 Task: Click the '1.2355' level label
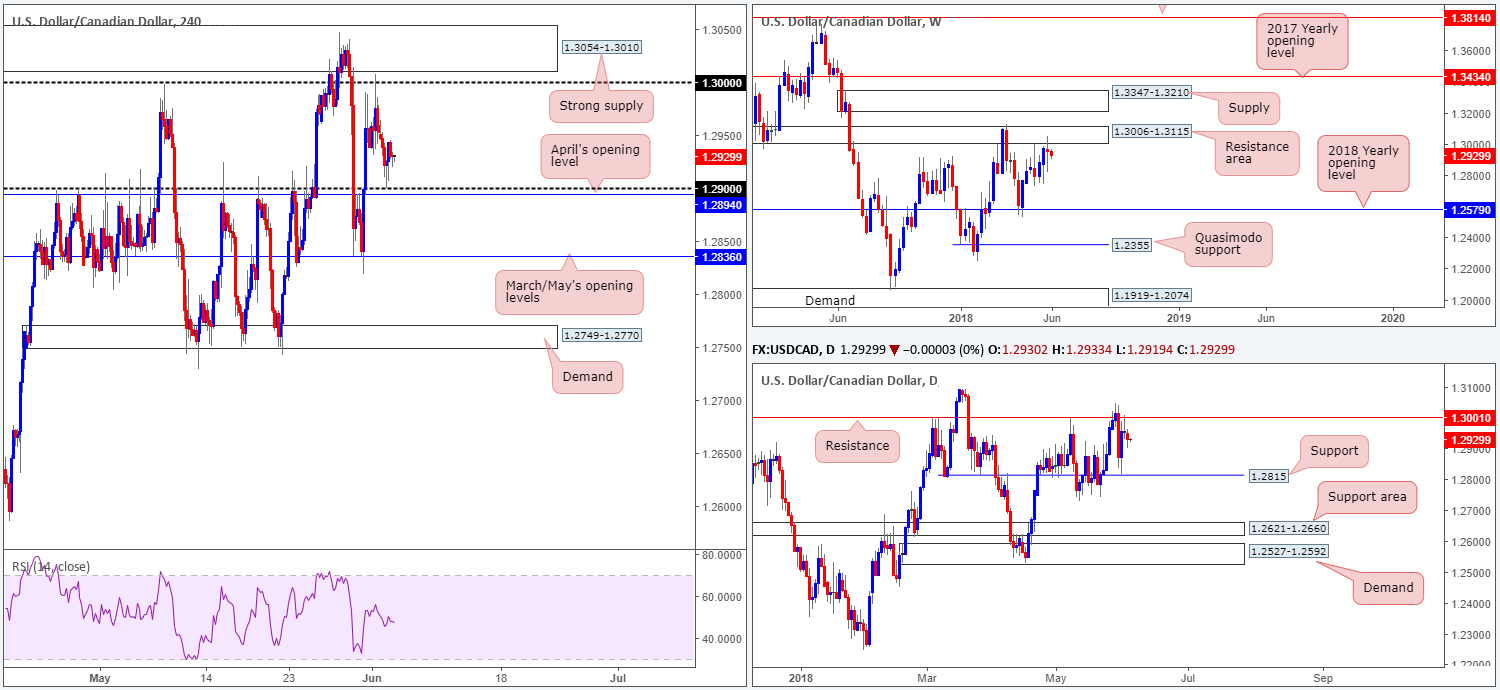point(1131,244)
